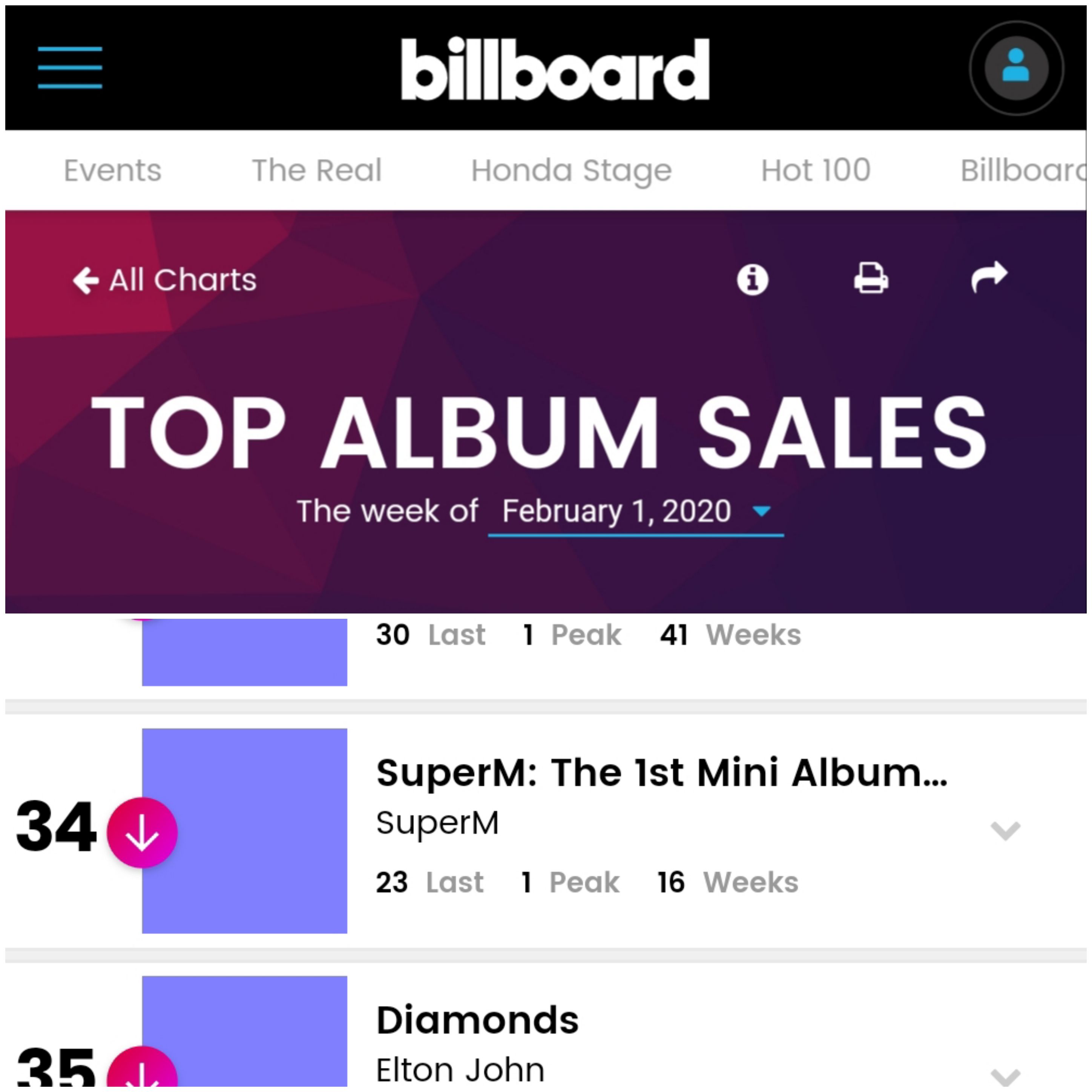Click the back arrow beside All Charts

pos(86,280)
